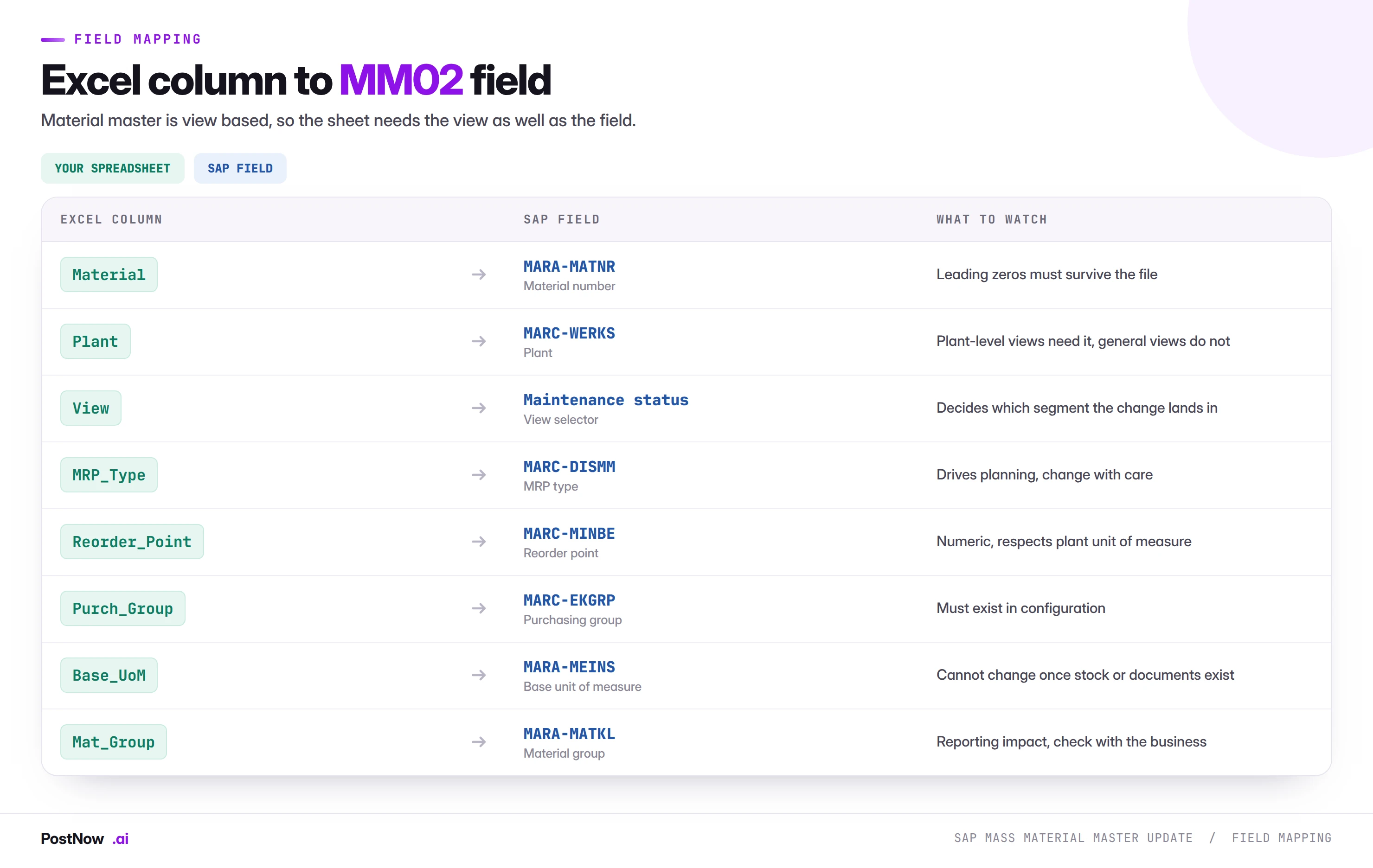
Task: Open the MARA-MATNR field link
Action: [x=569, y=266]
